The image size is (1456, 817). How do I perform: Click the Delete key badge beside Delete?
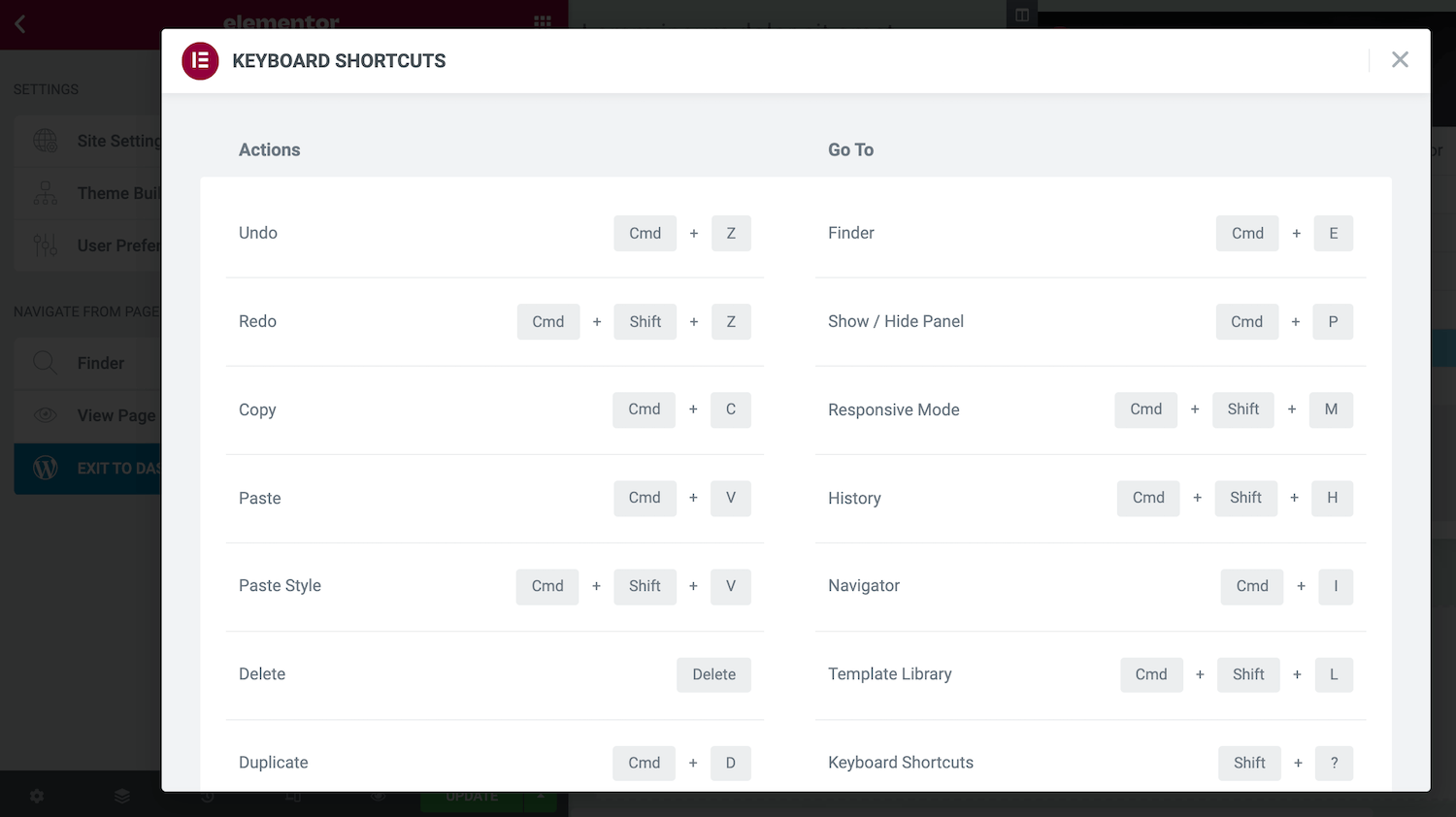[x=713, y=674]
